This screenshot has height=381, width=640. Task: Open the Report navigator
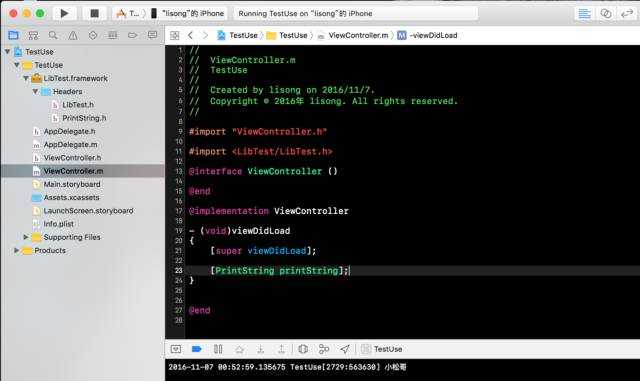tap(152, 35)
